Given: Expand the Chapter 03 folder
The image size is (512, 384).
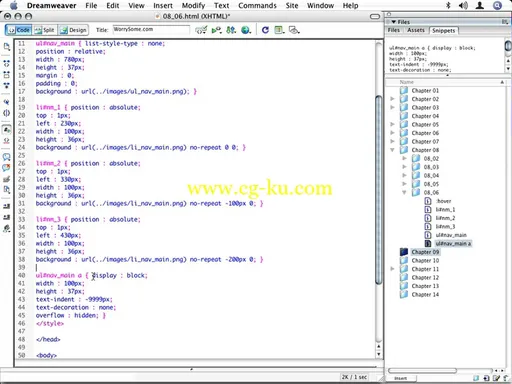Looking at the screenshot, I should (x=392, y=107).
